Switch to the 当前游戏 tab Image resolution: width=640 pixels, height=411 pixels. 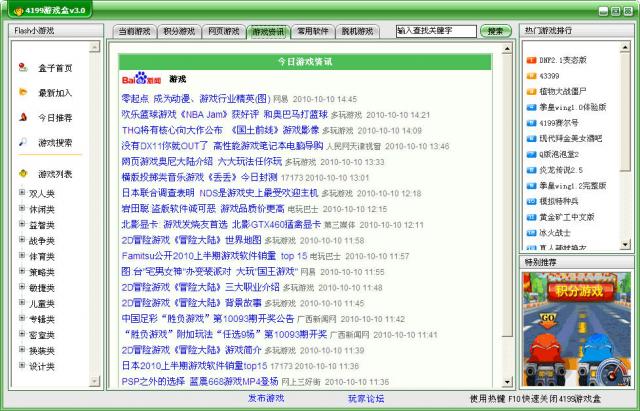pos(134,31)
